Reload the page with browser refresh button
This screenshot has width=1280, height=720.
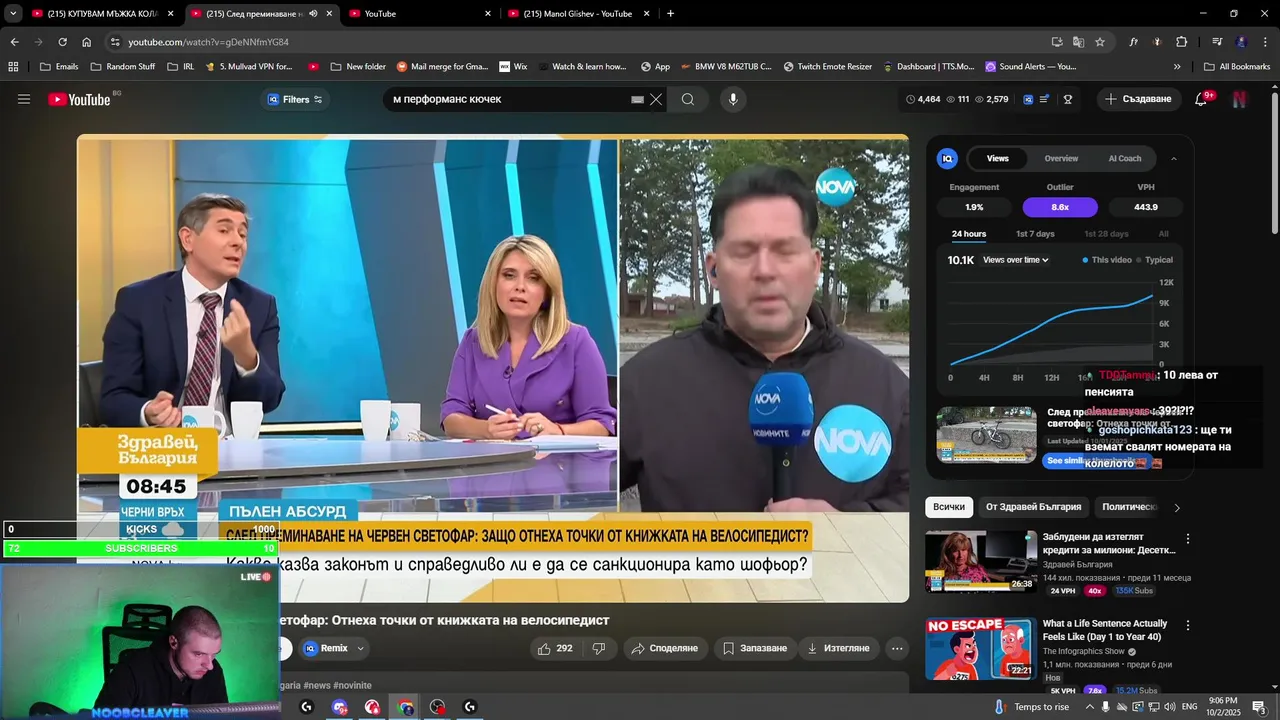[62, 42]
